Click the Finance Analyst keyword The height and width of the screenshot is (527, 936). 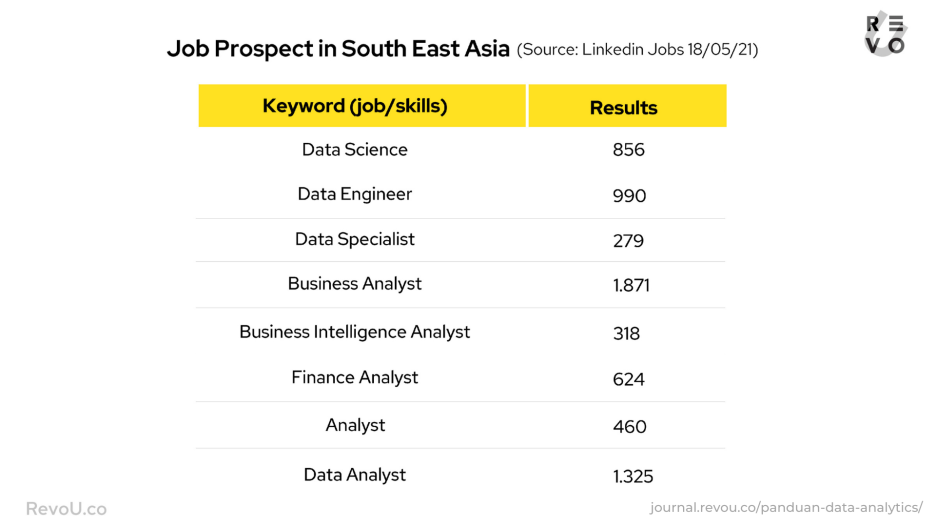click(x=355, y=378)
